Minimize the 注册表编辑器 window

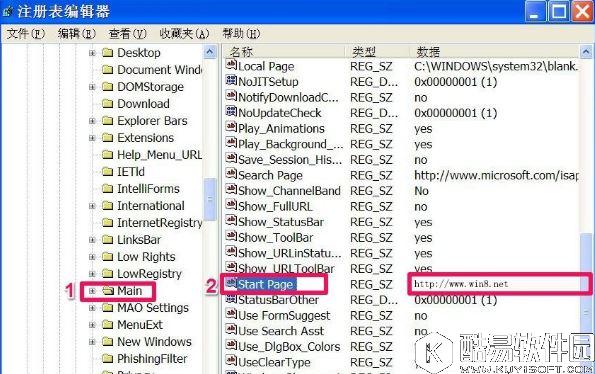tap(535, 12)
